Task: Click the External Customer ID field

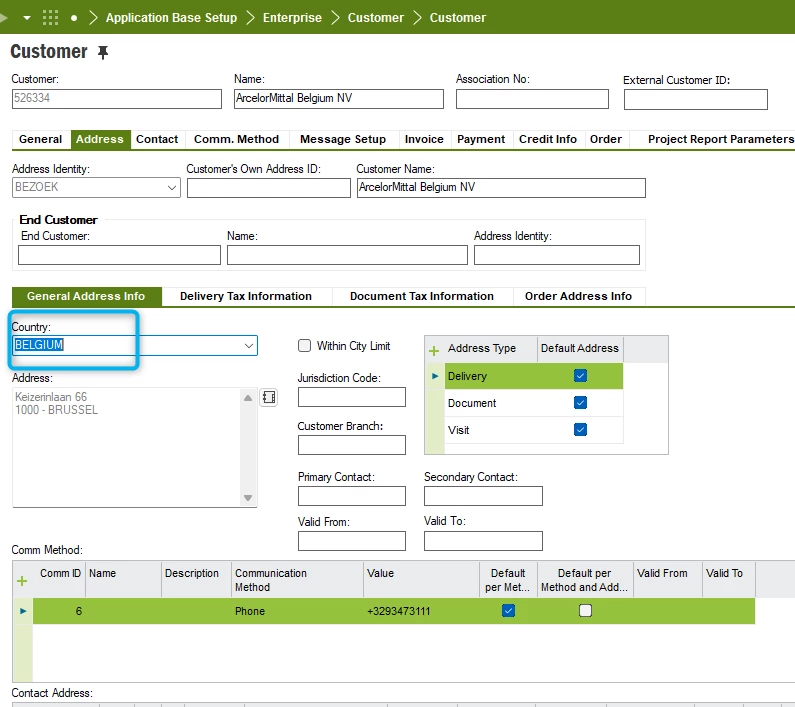Action: [x=696, y=99]
